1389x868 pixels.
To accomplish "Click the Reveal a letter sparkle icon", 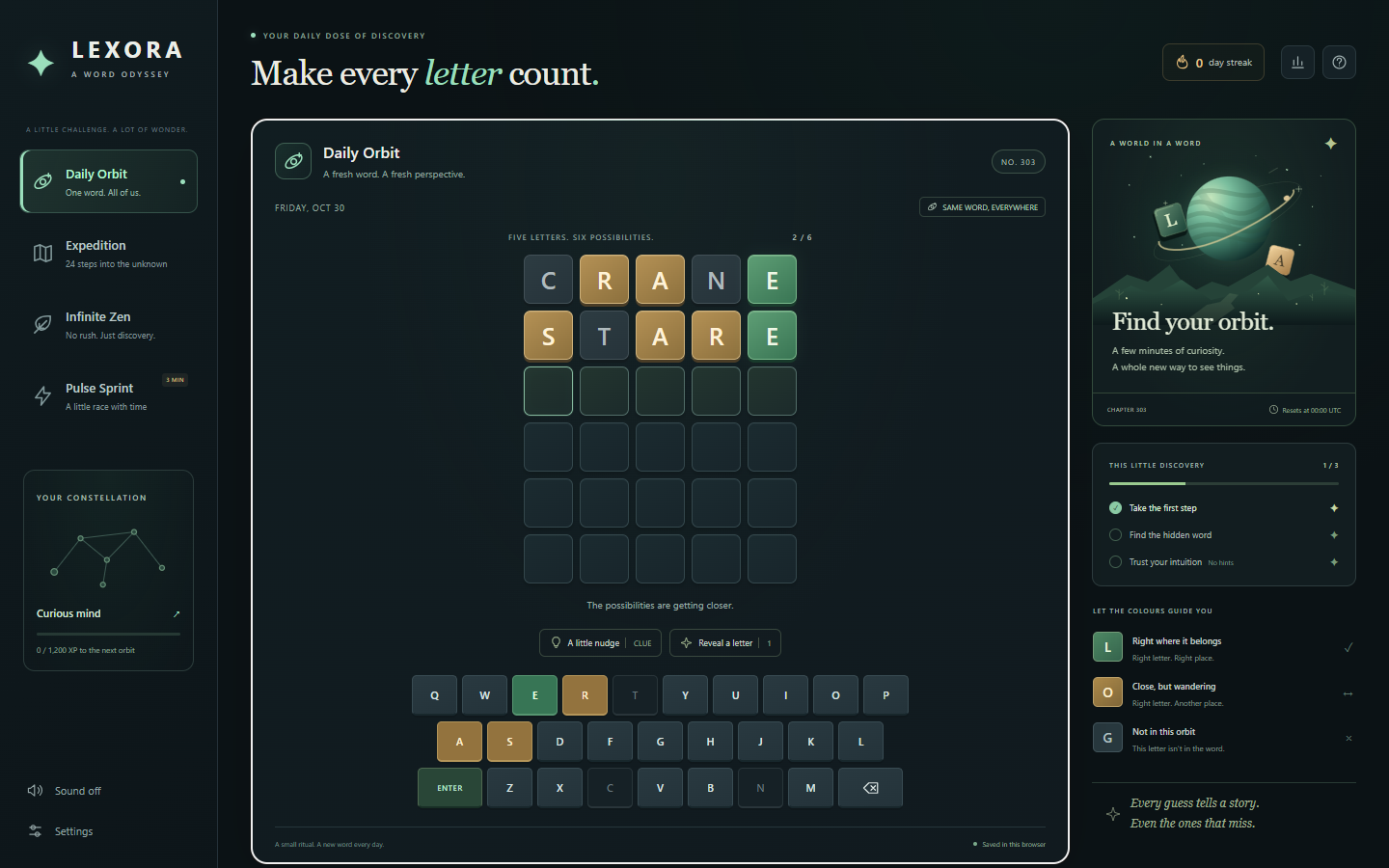I will (x=686, y=642).
